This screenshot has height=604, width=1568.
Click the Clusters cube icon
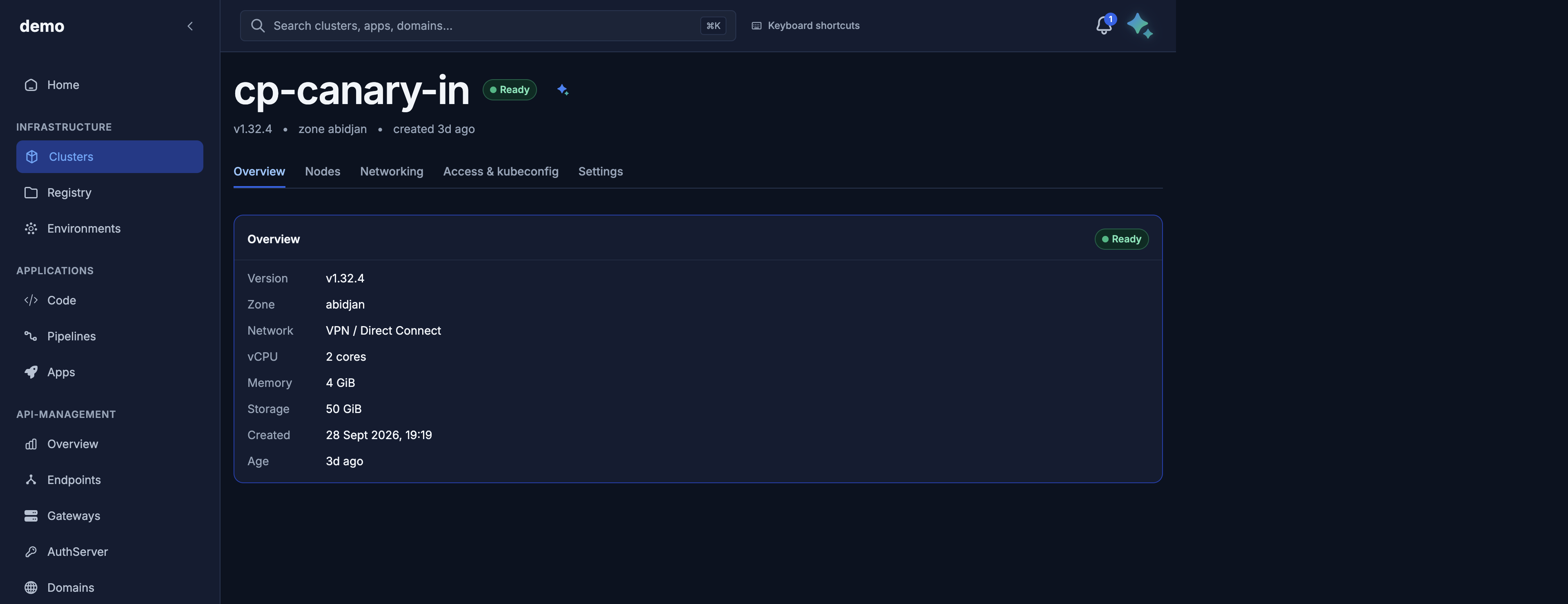(32, 156)
